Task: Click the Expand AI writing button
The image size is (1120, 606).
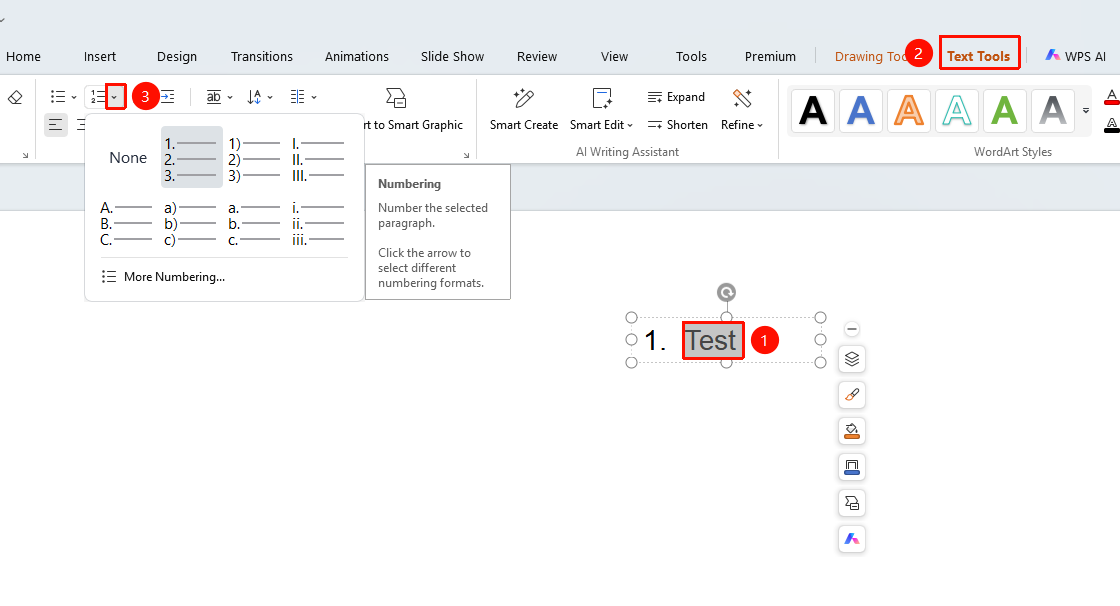Action: click(x=676, y=97)
